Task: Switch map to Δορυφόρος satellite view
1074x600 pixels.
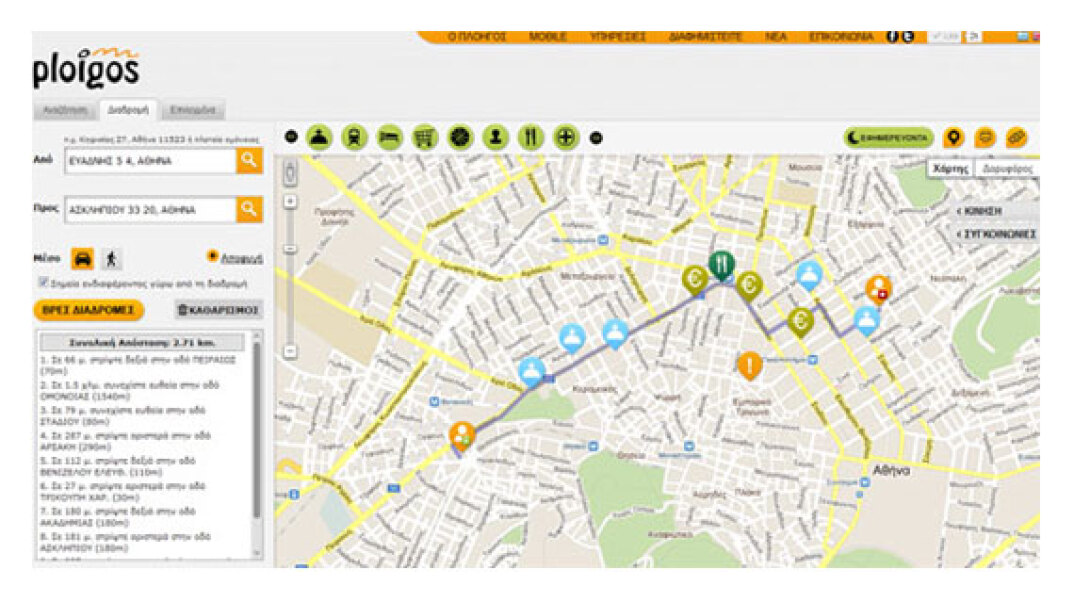Action: (1005, 169)
